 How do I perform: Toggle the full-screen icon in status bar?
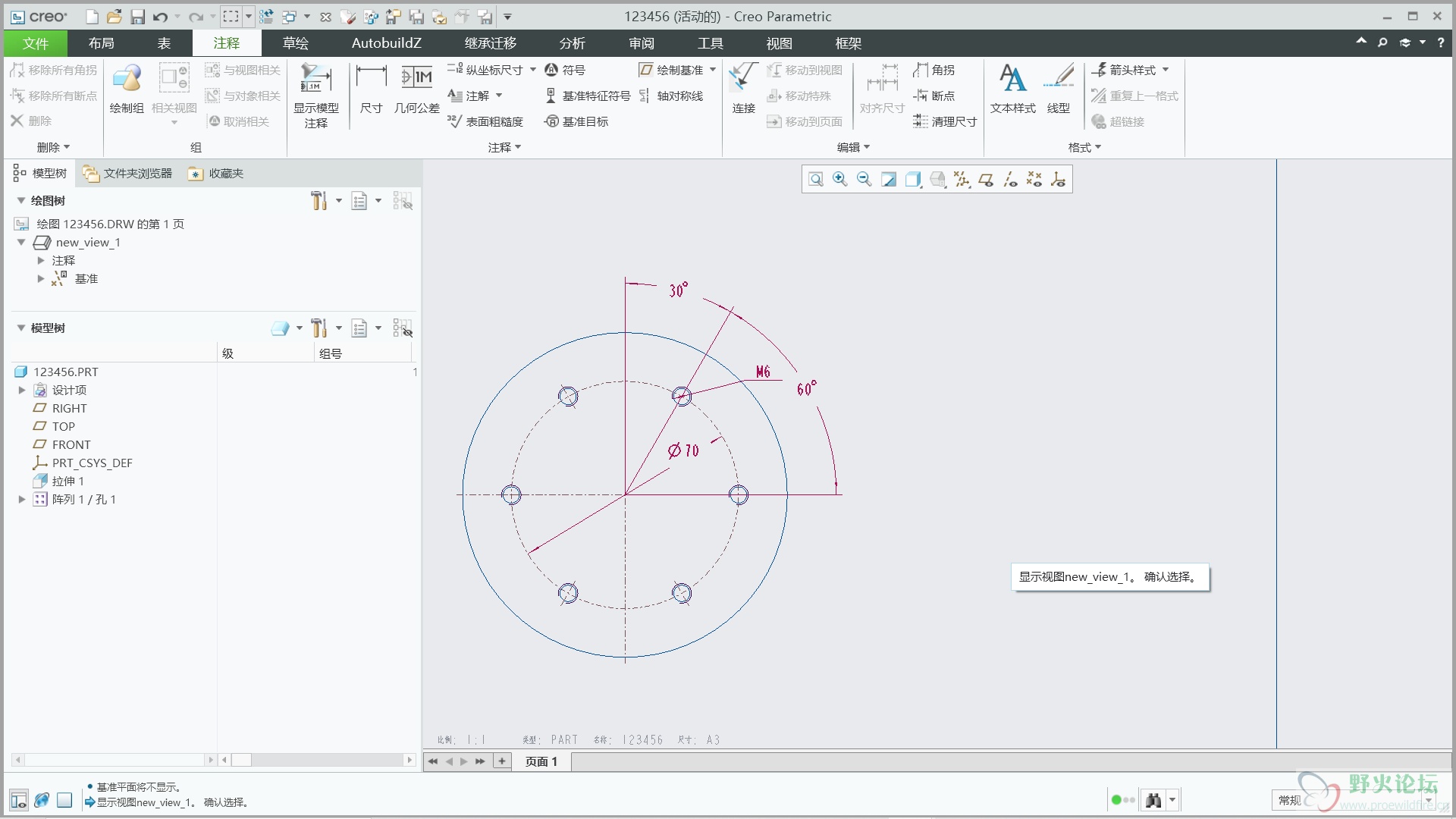click(x=64, y=800)
